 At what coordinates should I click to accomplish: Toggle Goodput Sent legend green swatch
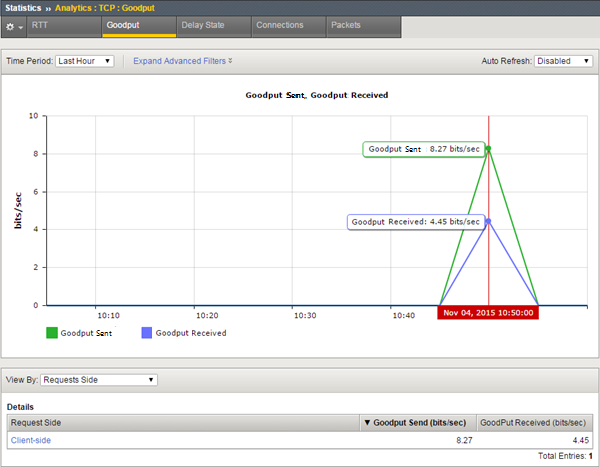[50, 333]
